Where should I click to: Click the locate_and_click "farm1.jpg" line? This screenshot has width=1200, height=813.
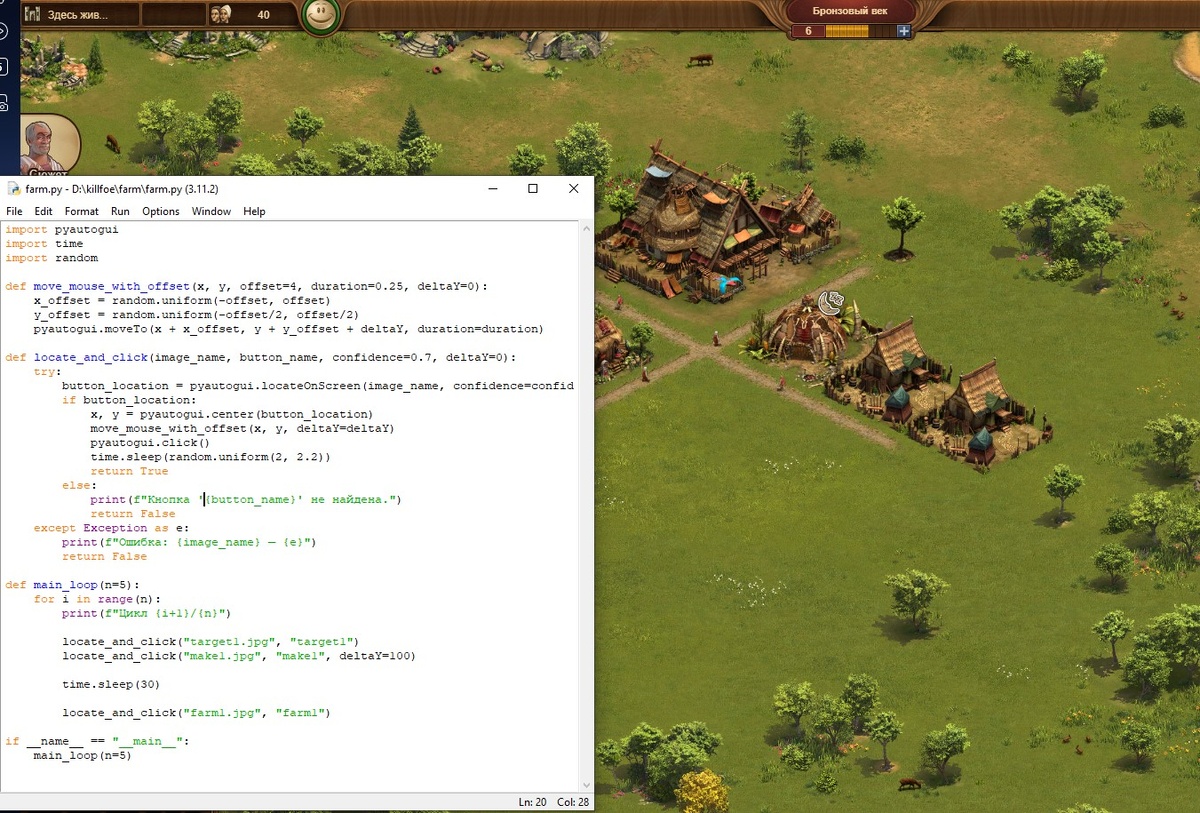point(196,713)
